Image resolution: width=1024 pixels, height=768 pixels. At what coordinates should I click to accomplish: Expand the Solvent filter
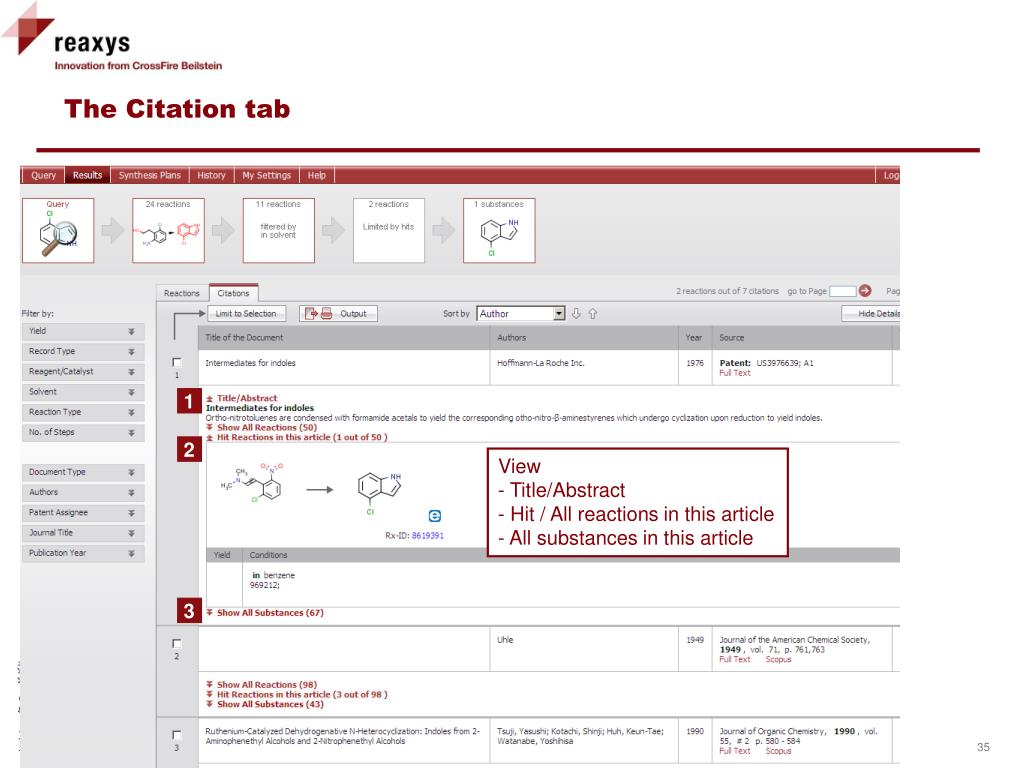[82, 392]
